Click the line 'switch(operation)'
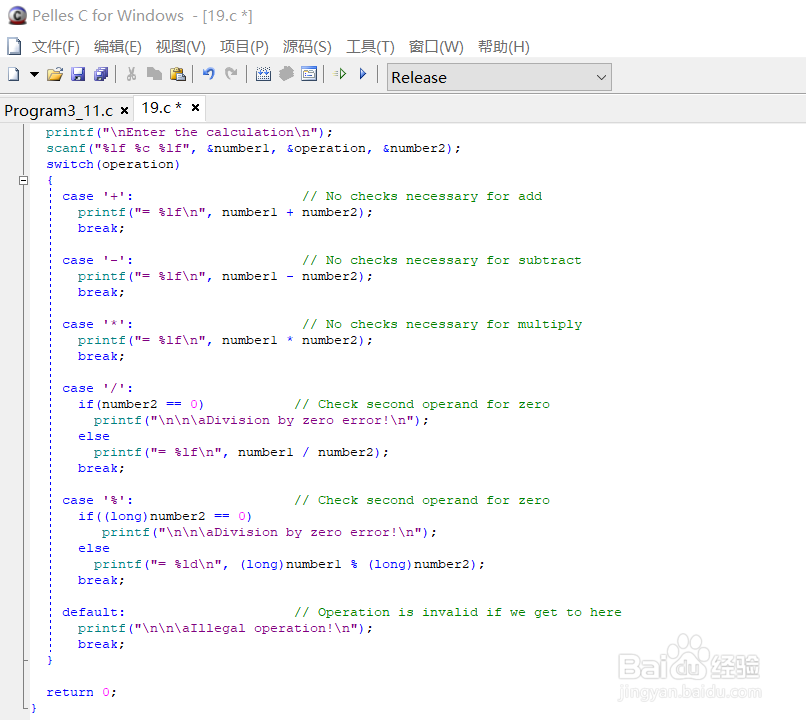The height and width of the screenshot is (720, 806). click(x=113, y=164)
